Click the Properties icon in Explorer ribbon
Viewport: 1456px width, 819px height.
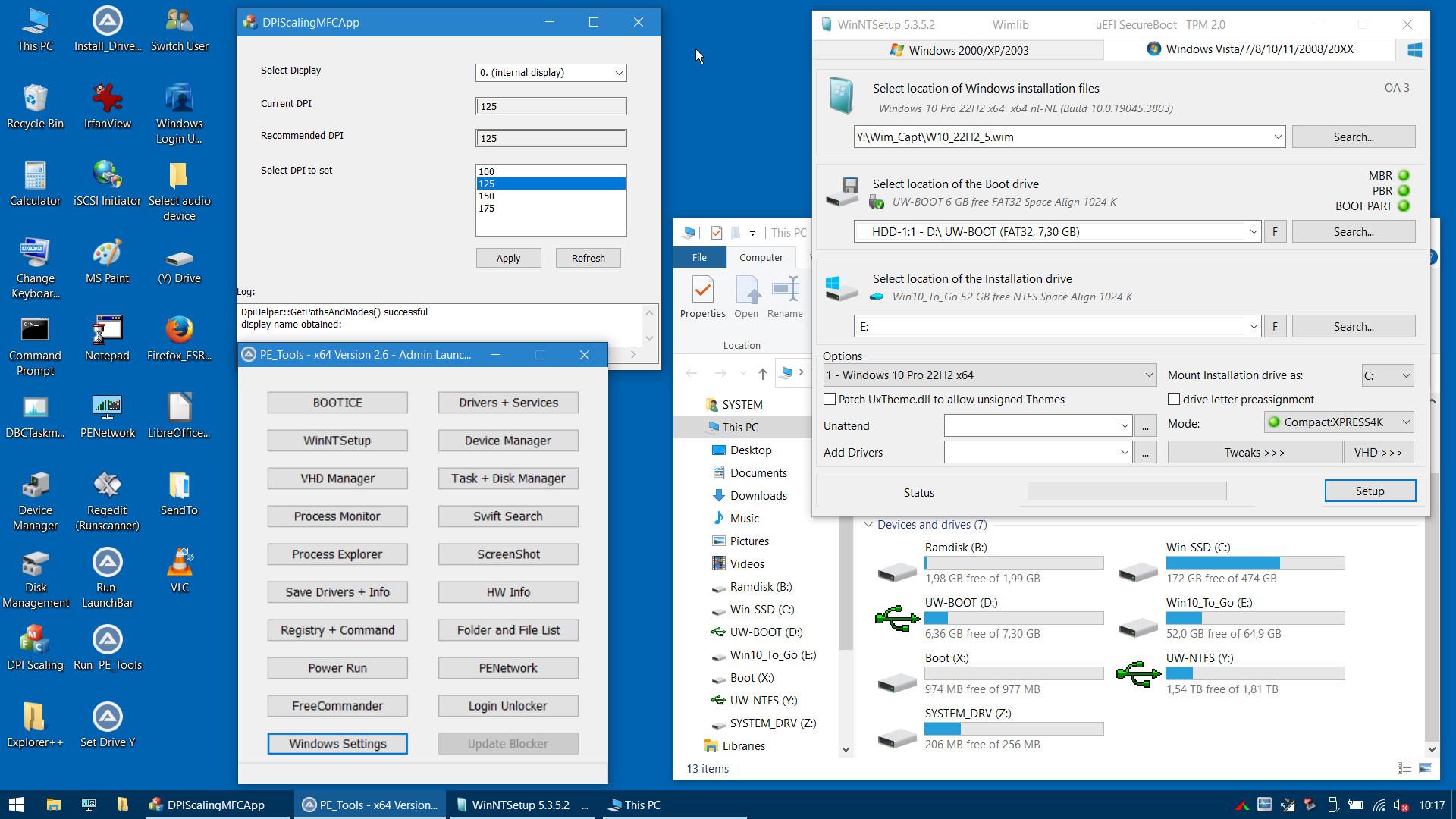point(702,297)
